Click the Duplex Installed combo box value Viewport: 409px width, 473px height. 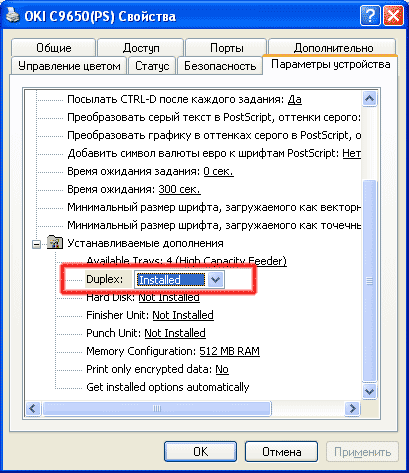click(171, 280)
